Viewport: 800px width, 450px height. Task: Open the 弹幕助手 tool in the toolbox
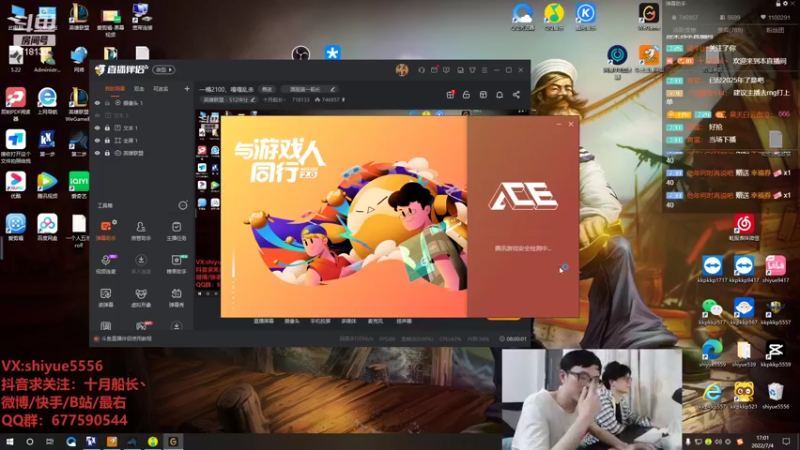tap(106, 230)
